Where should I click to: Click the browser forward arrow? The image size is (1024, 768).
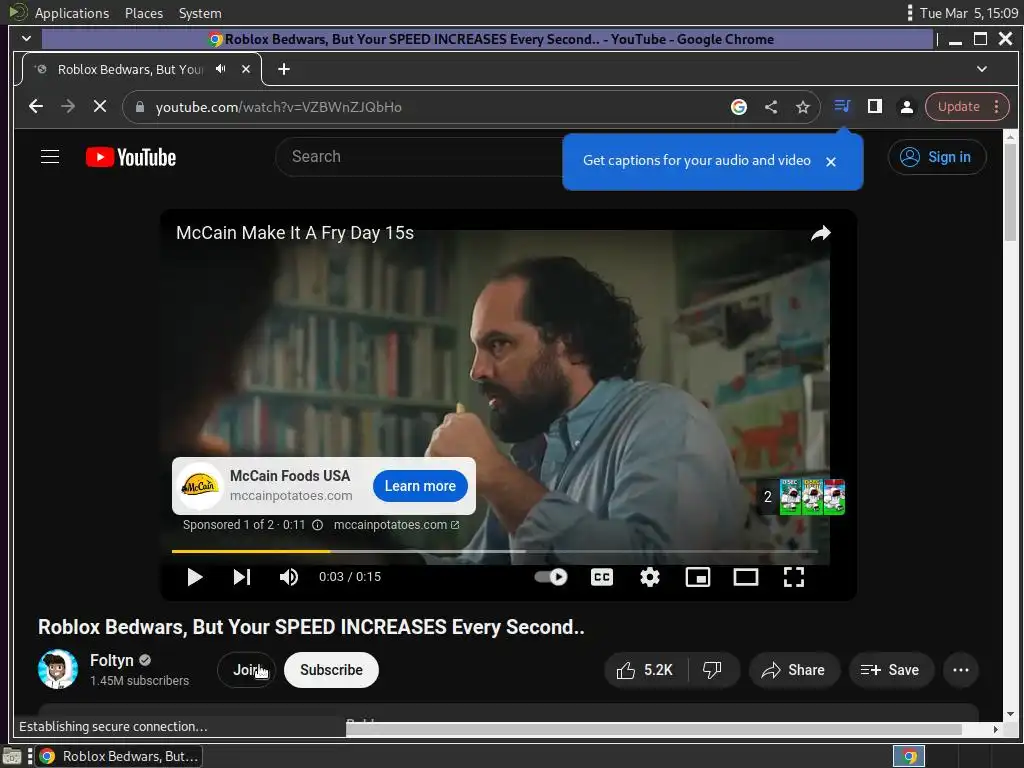68,106
